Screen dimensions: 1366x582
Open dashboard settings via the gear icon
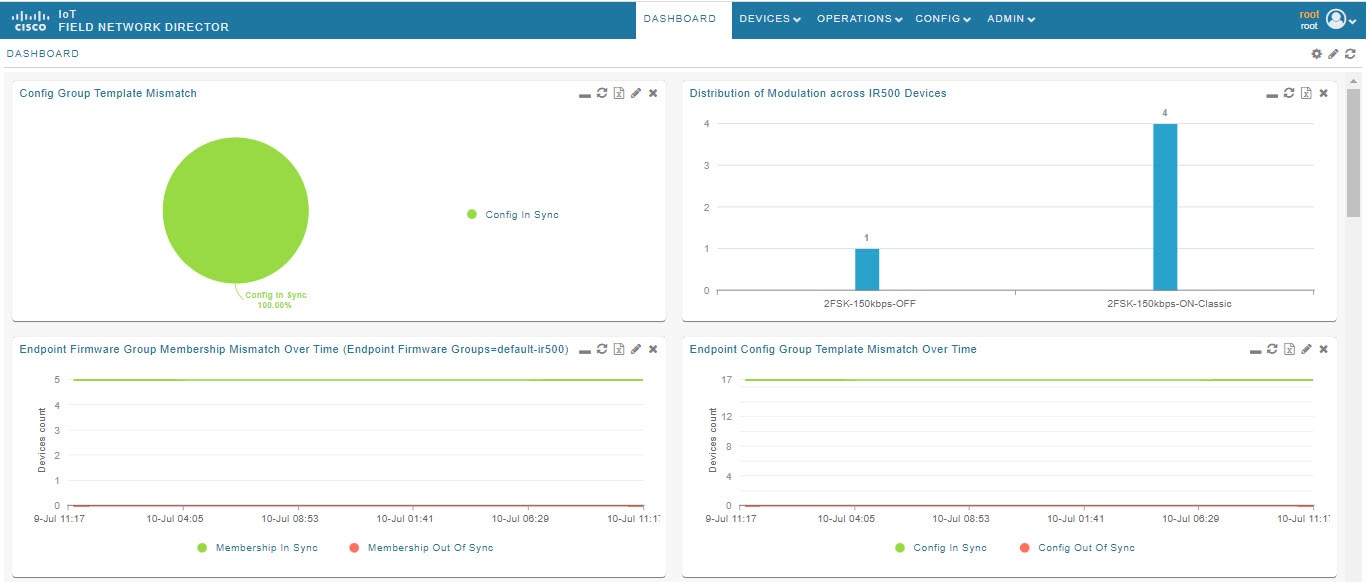click(x=1316, y=54)
